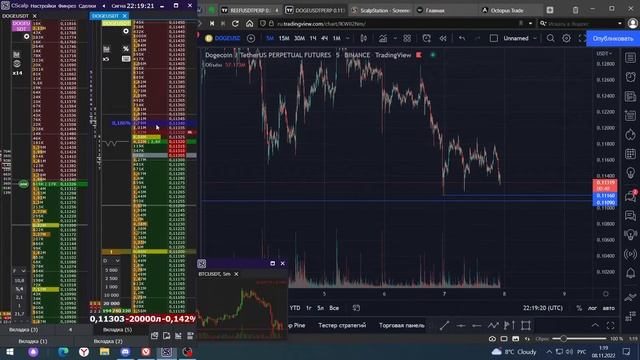The height and width of the screenshot is (360, 640).
Task: Open Discord from taskbar
Action: tap(125, 351)
